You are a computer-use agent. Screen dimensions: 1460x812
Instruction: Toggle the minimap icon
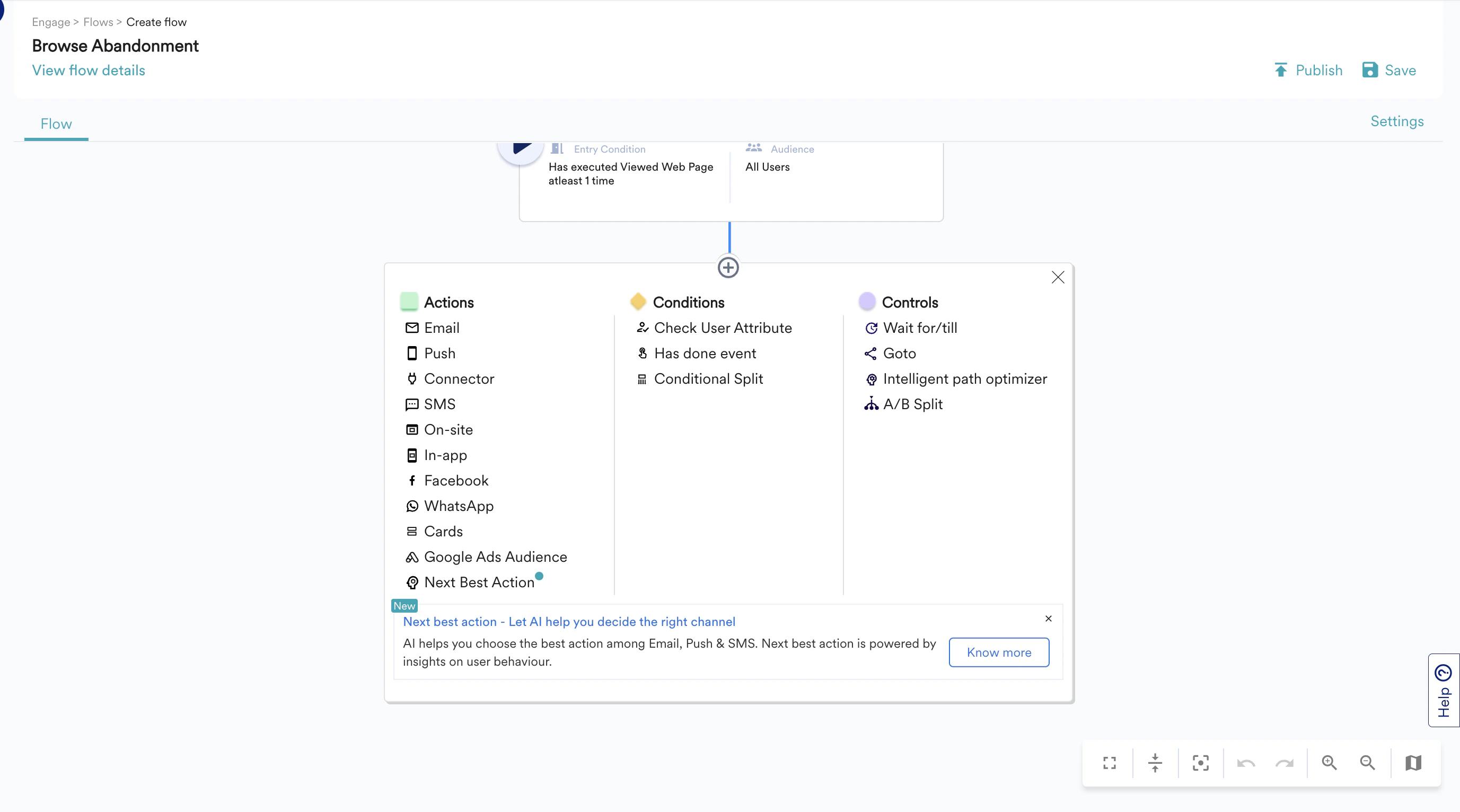(1413, 763)
